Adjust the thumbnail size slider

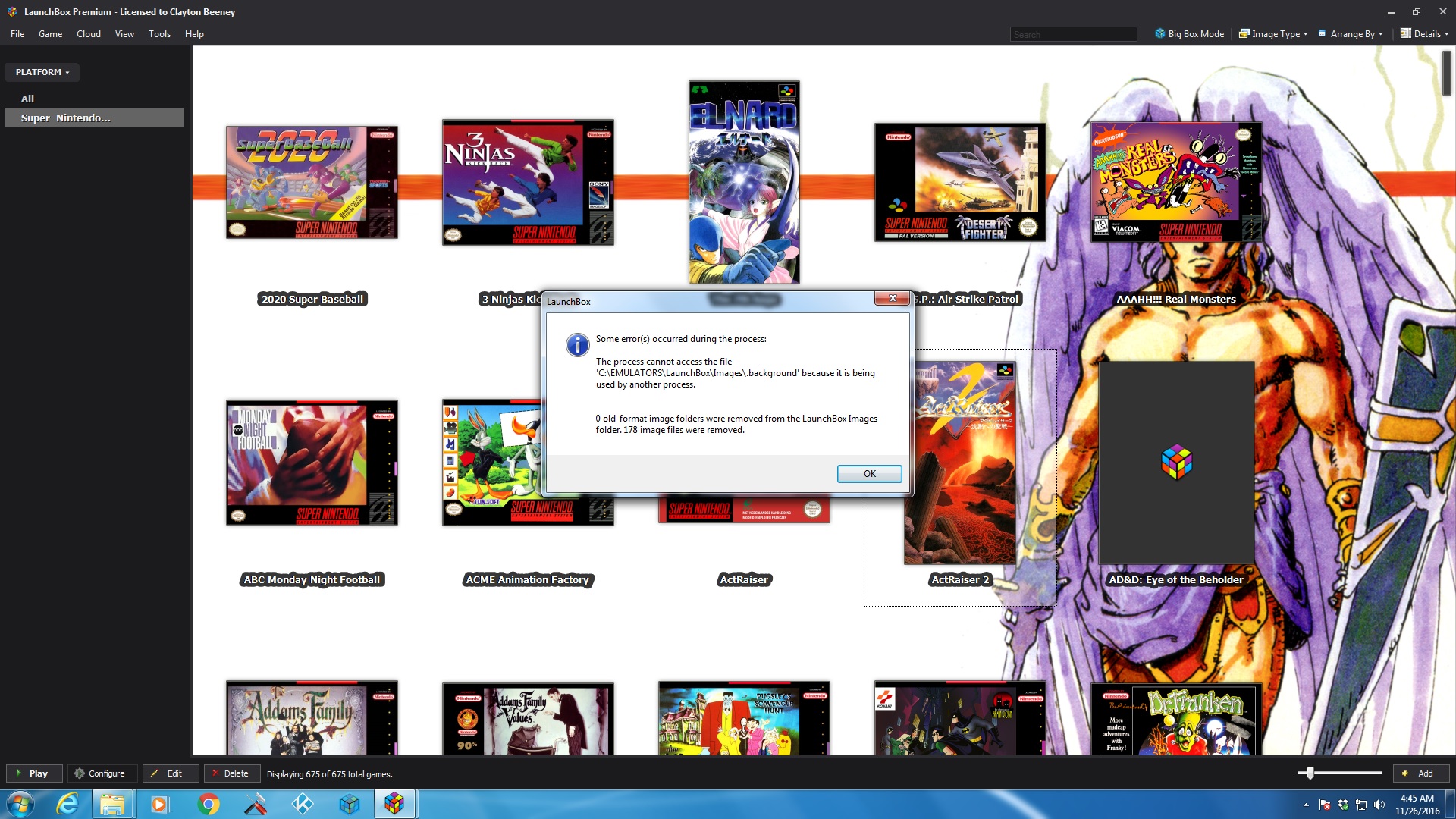point(1310,773)
